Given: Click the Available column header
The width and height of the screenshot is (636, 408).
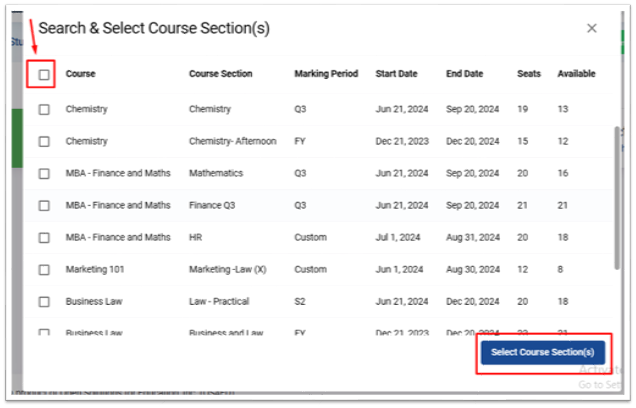Looking at the screenshot, I should pyautogui.click(x=576, y=74).
